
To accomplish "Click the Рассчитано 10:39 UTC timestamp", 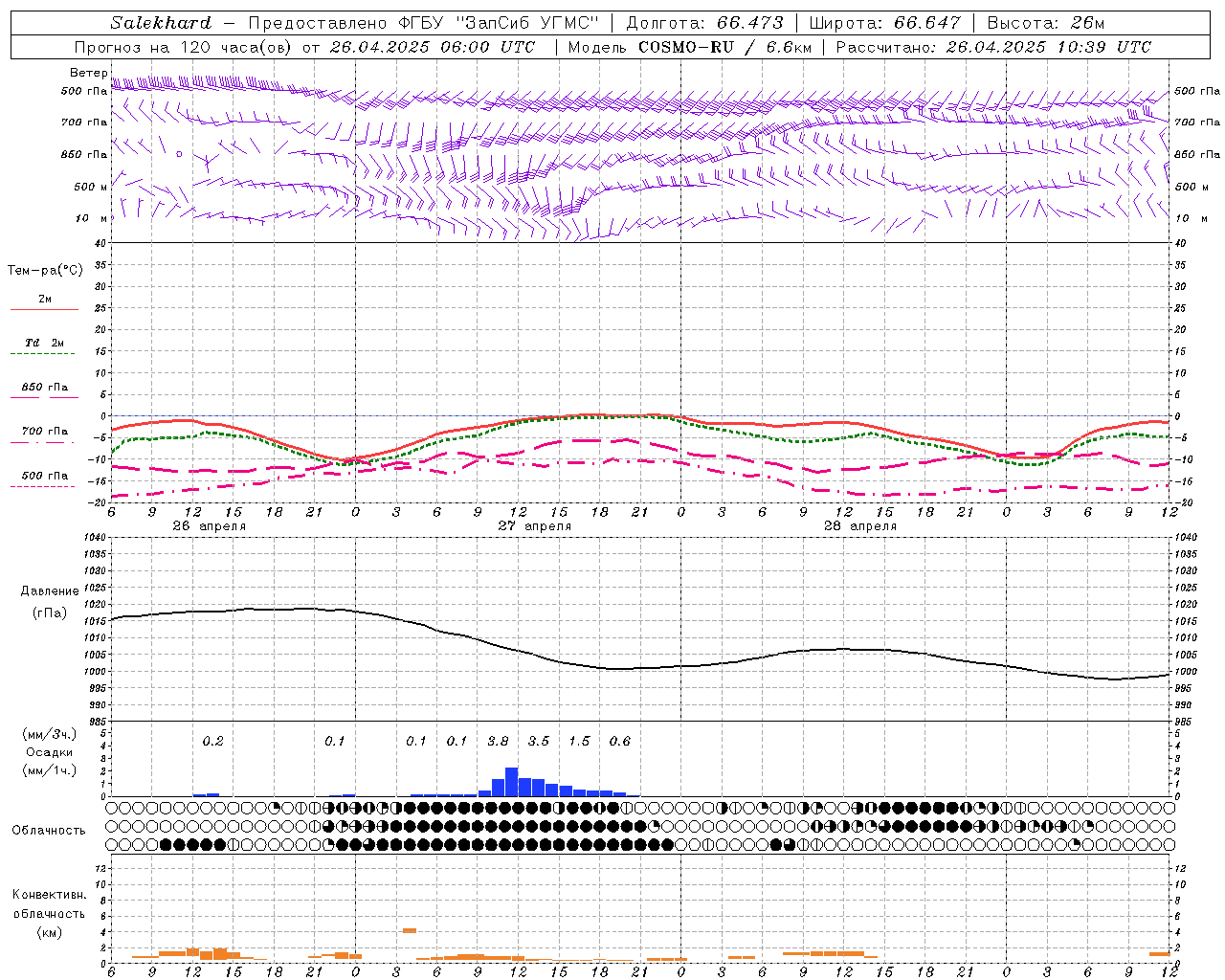I will pos(994,47).
